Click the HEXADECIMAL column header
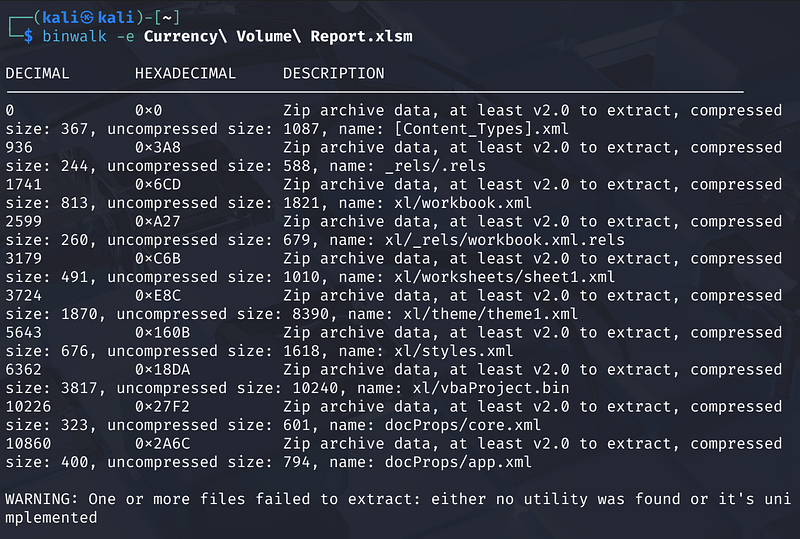The height and width of the screenshot is (539, 800). (x=186, y=73)
